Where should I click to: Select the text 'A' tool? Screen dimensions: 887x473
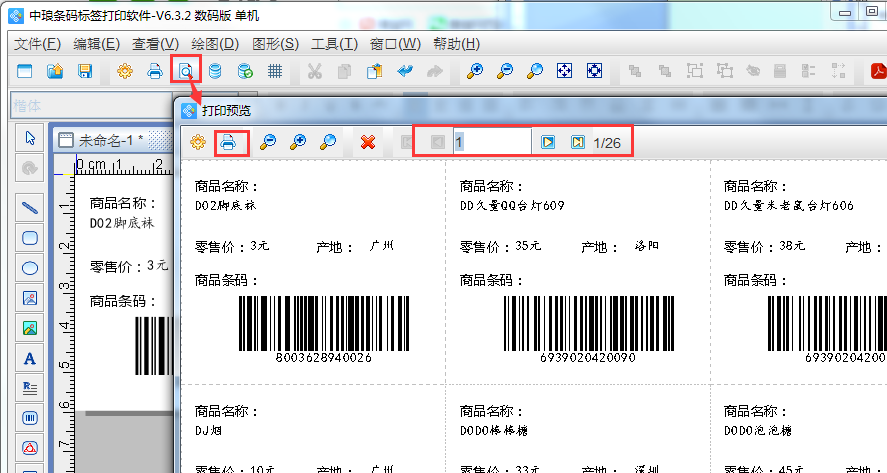point(30,358)
